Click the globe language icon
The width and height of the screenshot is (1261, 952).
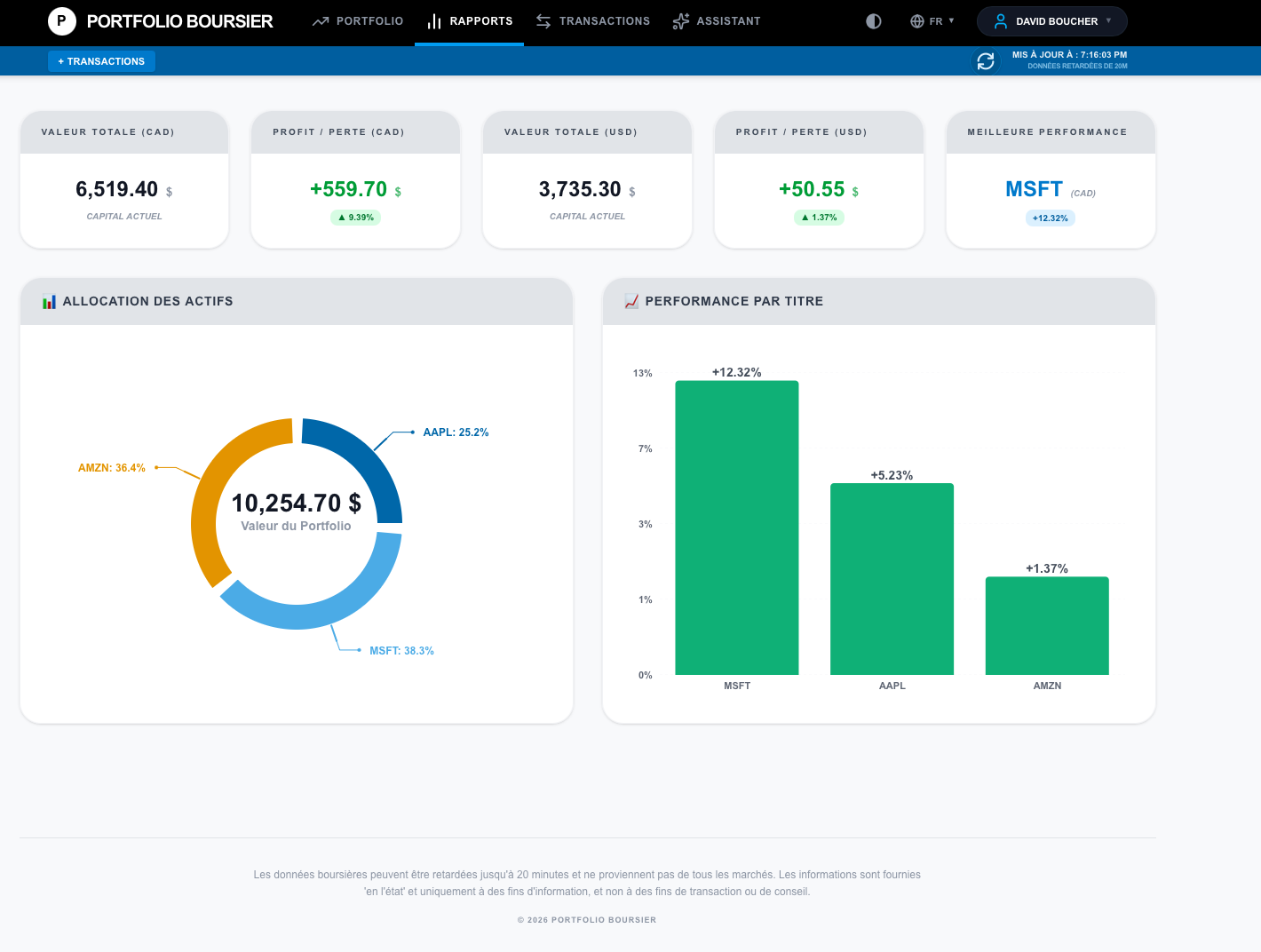(x=917, y=21)
